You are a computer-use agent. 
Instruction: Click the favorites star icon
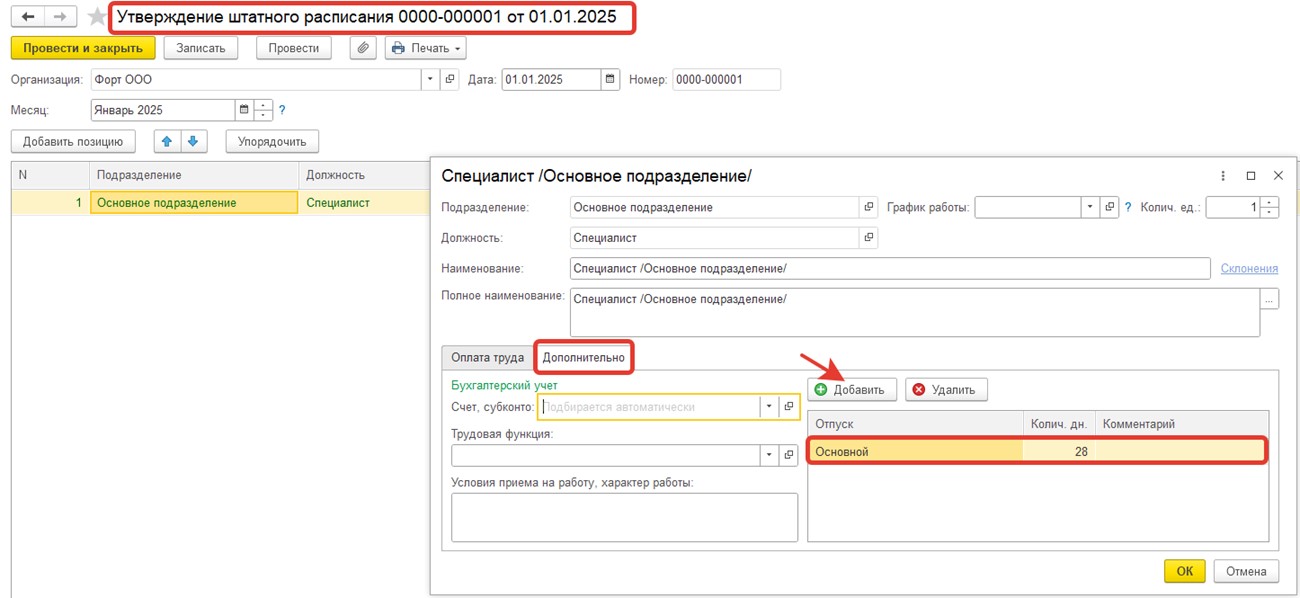coord(97,18)
